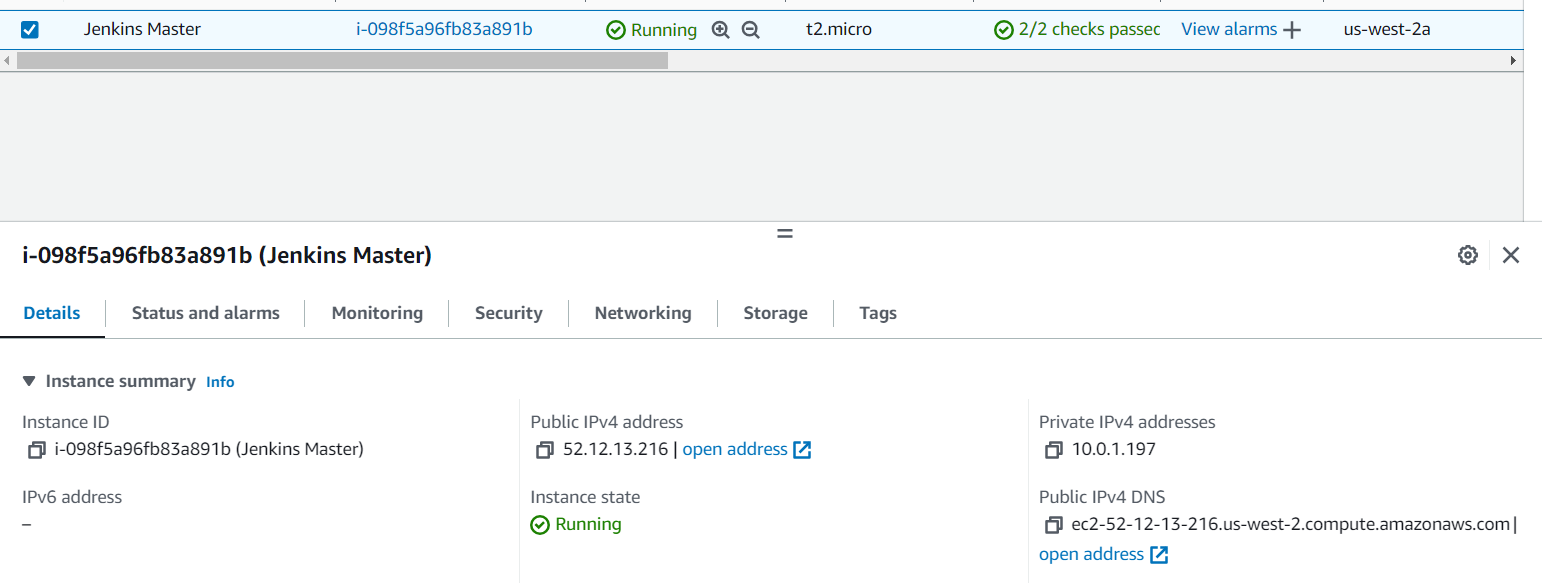Screen dimensions: 1542x583
Task: Click us-west-2a availability zone cell
Action: tap(1387, 29)
